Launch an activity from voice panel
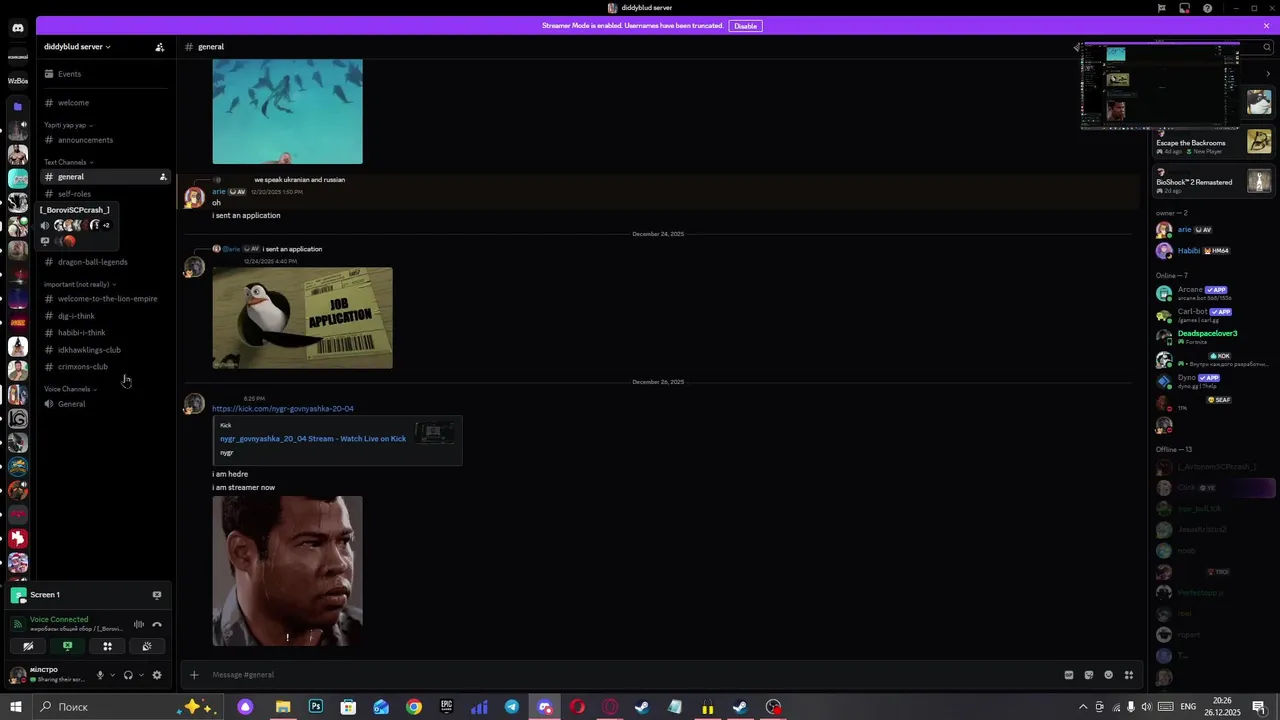The image size is (1280, 720). click(107, 646)
